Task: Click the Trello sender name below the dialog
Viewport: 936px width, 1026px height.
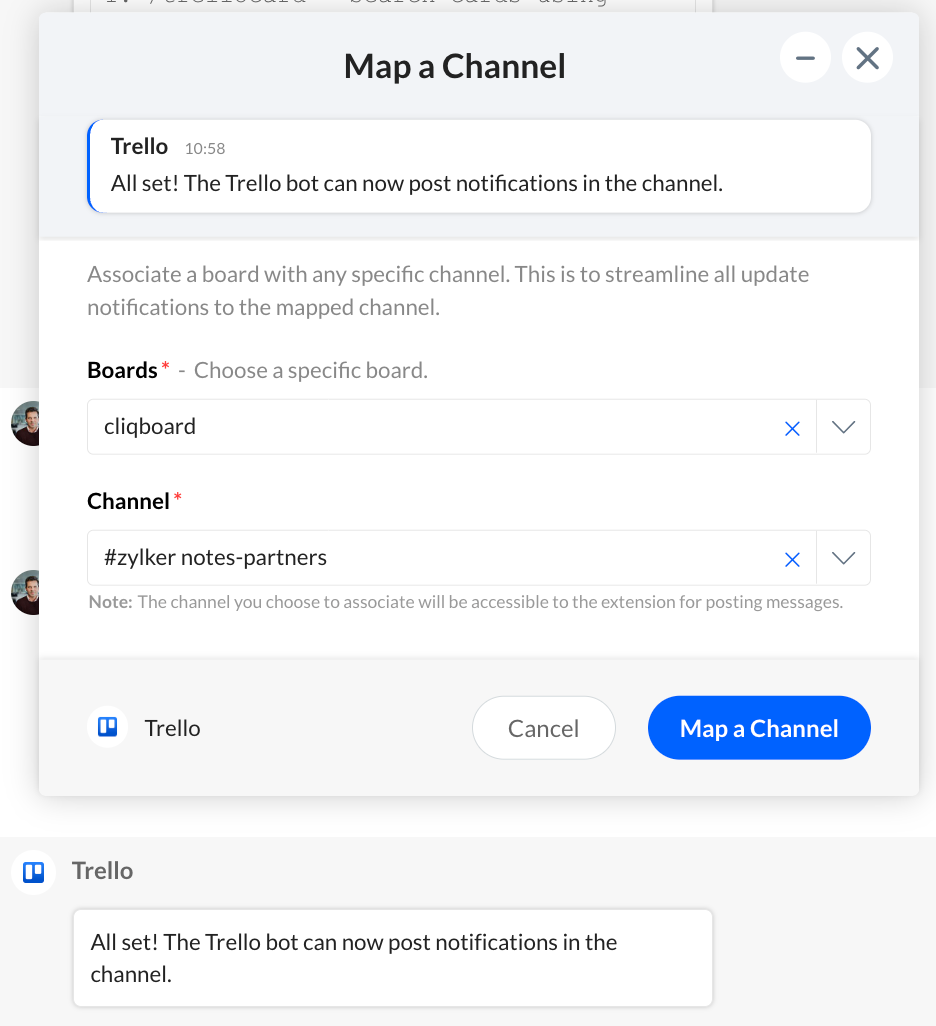Action: coord(103,871)
